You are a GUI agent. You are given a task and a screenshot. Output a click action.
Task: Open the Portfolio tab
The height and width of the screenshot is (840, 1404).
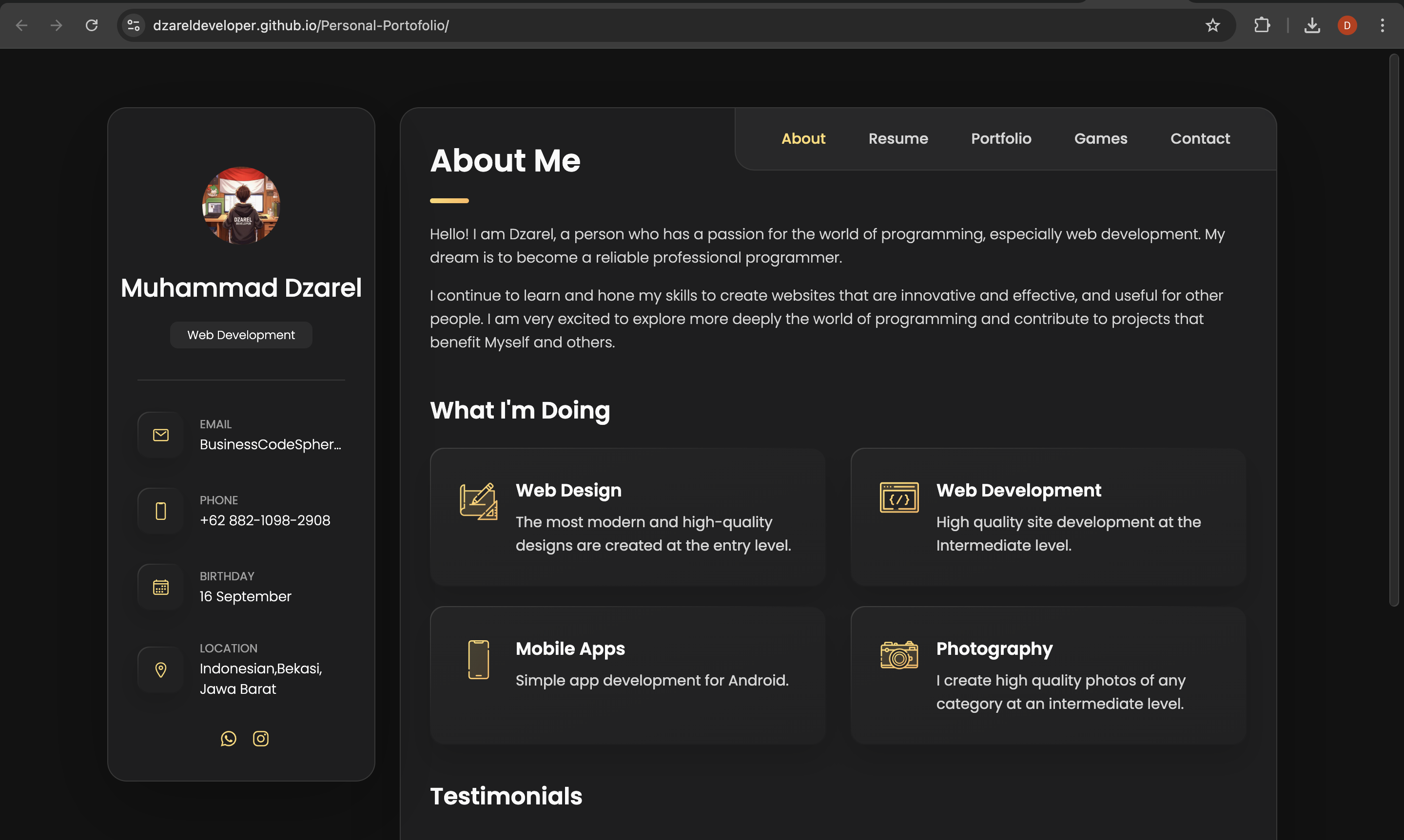[1001, 139]
